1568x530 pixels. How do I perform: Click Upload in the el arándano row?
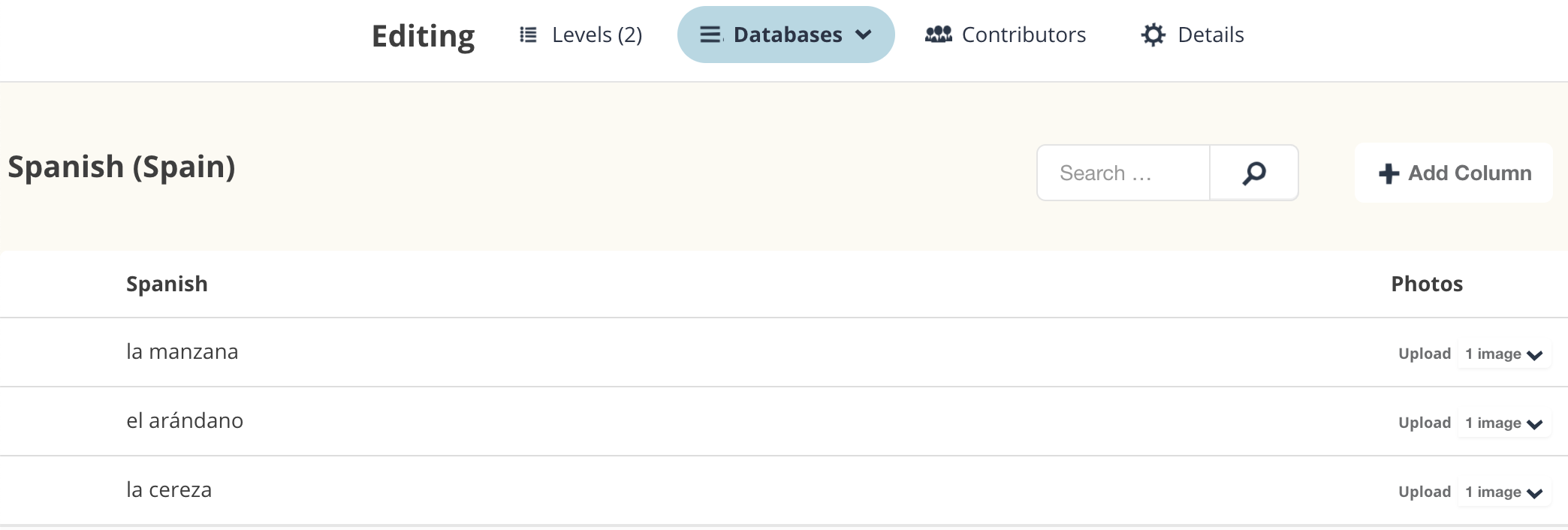tap(1424, 423)
